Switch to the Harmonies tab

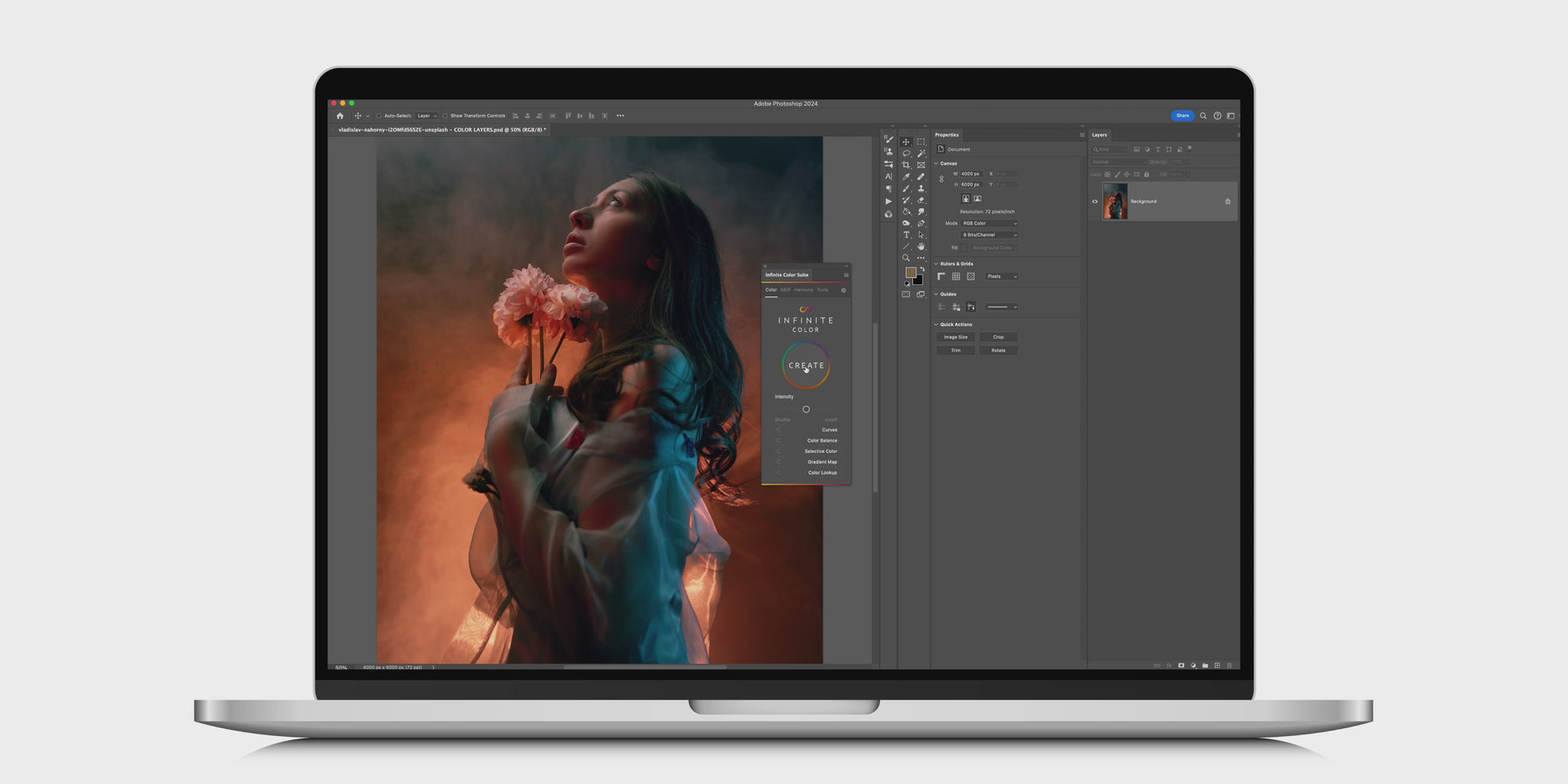click(x=805, y=289)
